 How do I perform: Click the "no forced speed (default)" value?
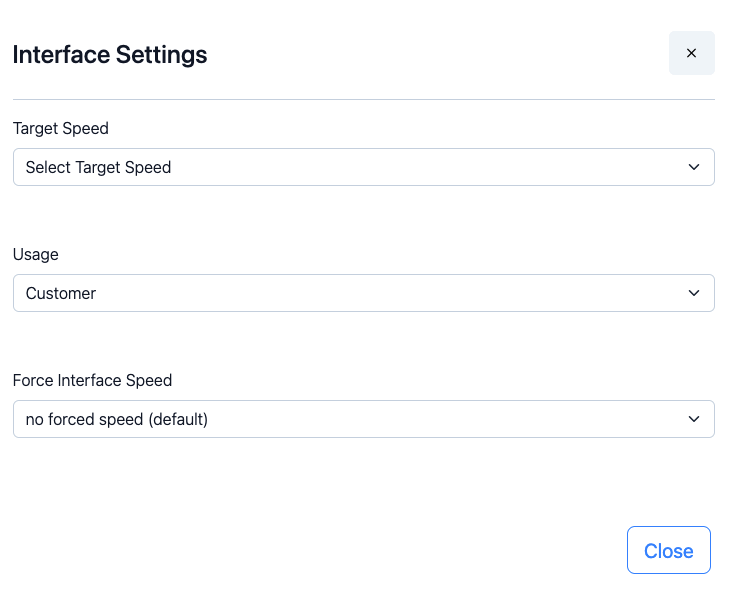point(116,419)
